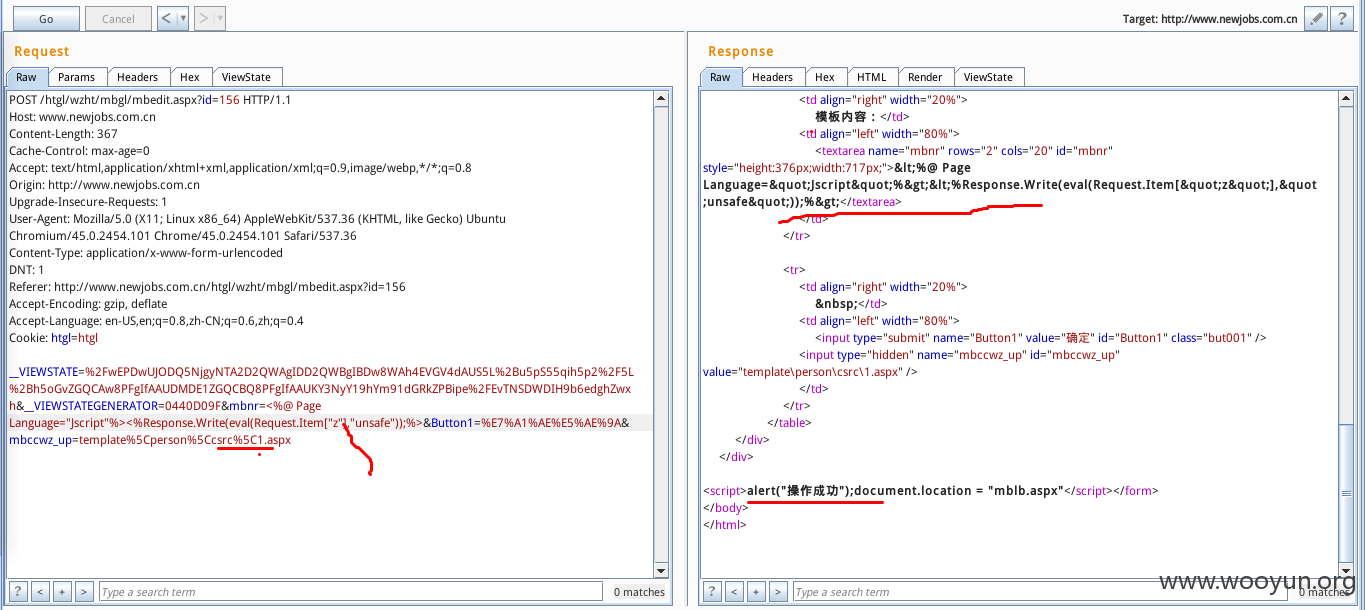Click request search previous match button

point(40,592)
